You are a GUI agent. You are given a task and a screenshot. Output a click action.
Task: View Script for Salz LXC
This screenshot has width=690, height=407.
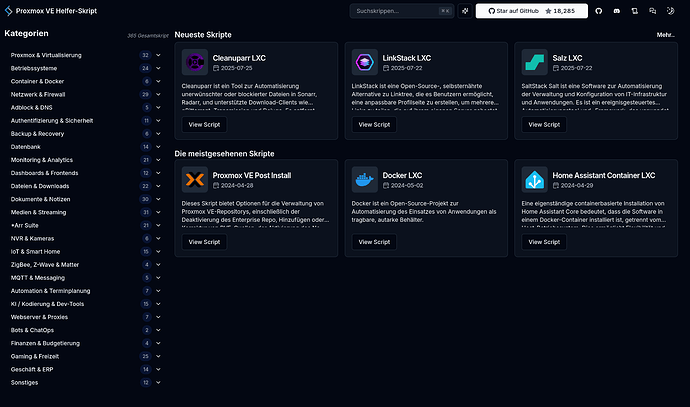tap(544, 125)
